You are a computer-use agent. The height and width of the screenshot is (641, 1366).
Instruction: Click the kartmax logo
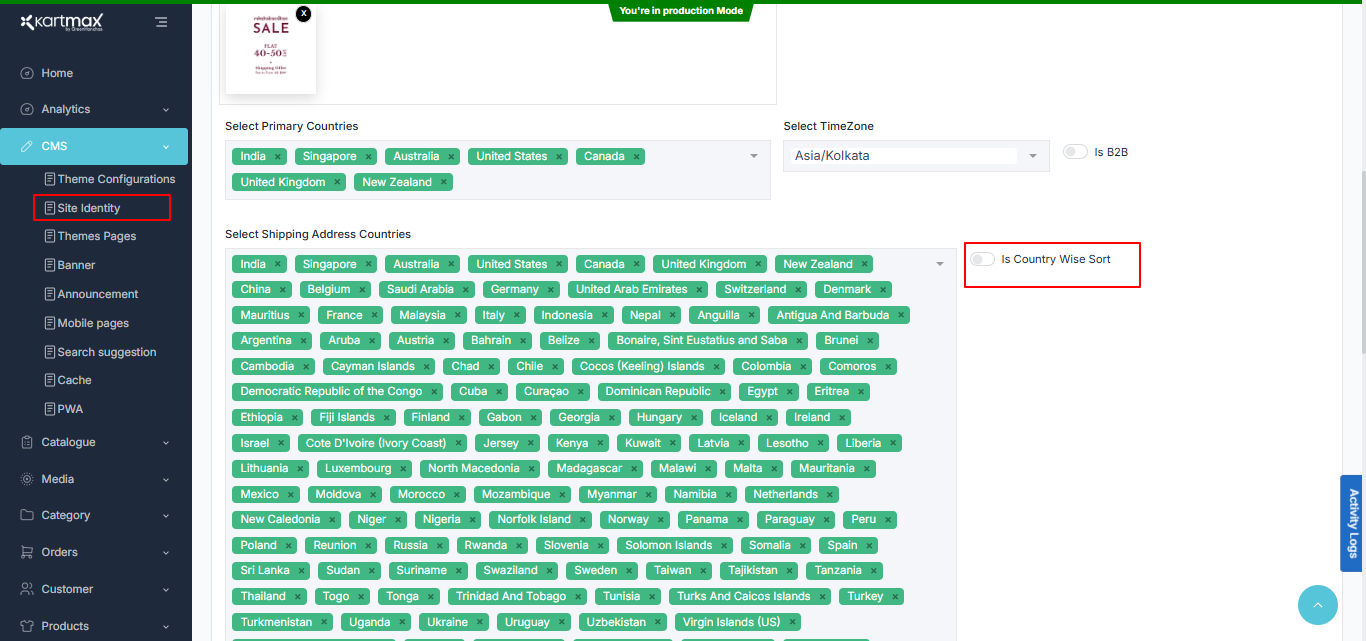point(62,22)
